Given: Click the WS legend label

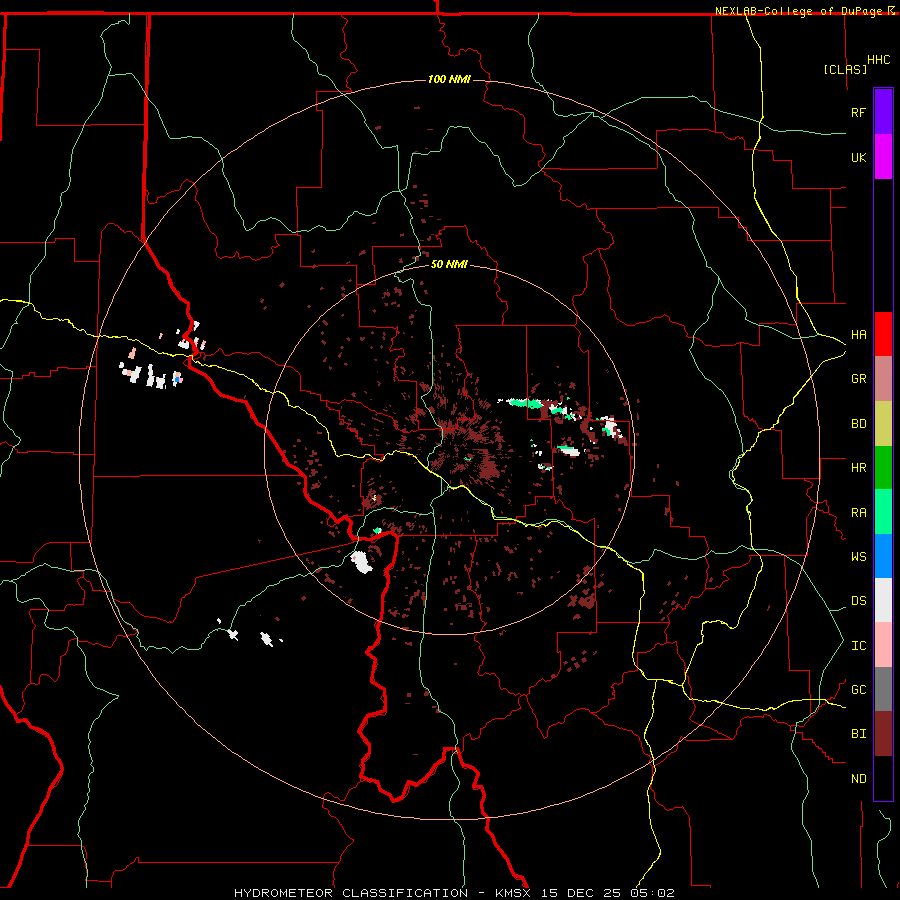Looking at the screenshot, I should point(858,557).
